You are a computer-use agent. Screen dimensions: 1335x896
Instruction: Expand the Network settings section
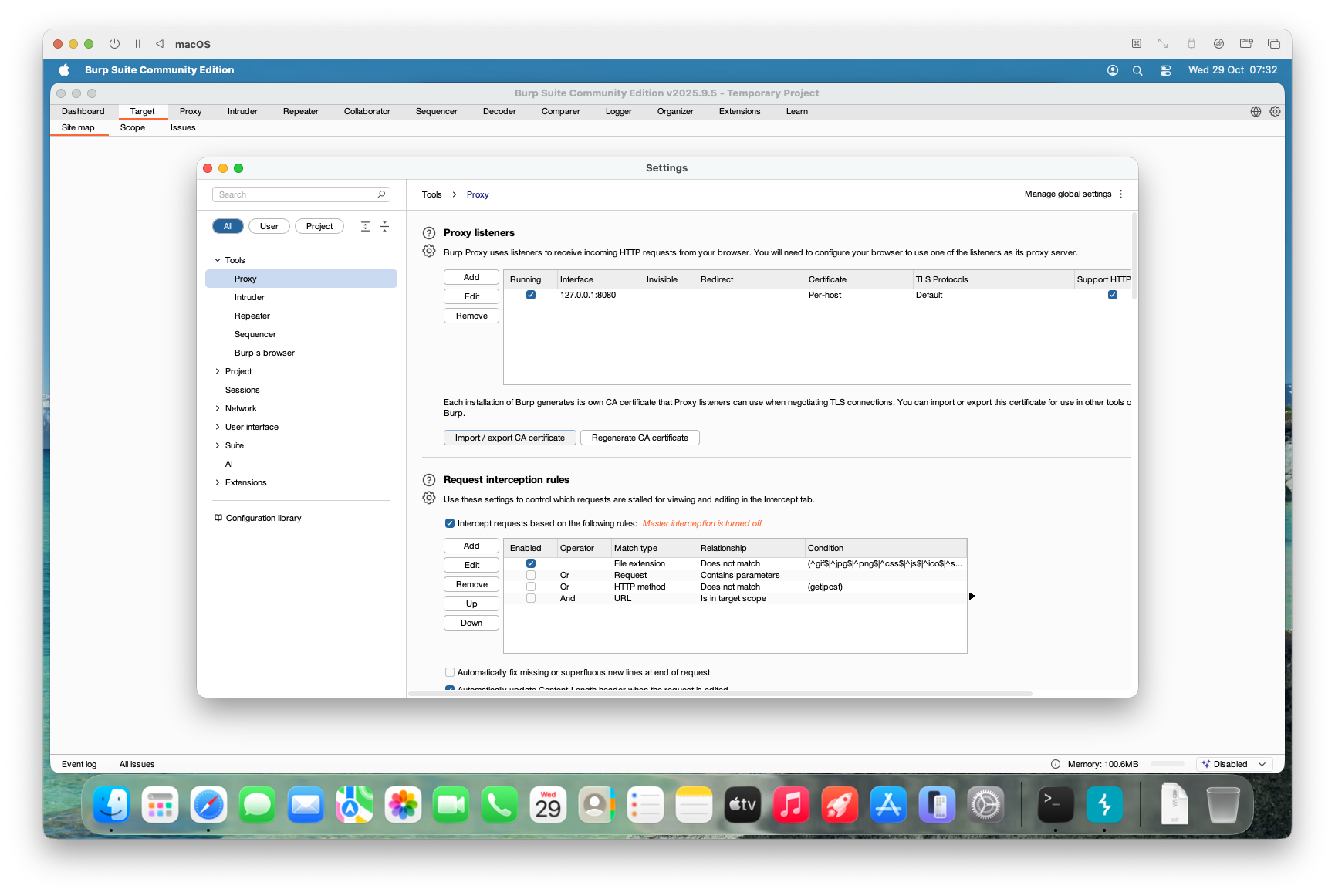[x=218, y=408]
